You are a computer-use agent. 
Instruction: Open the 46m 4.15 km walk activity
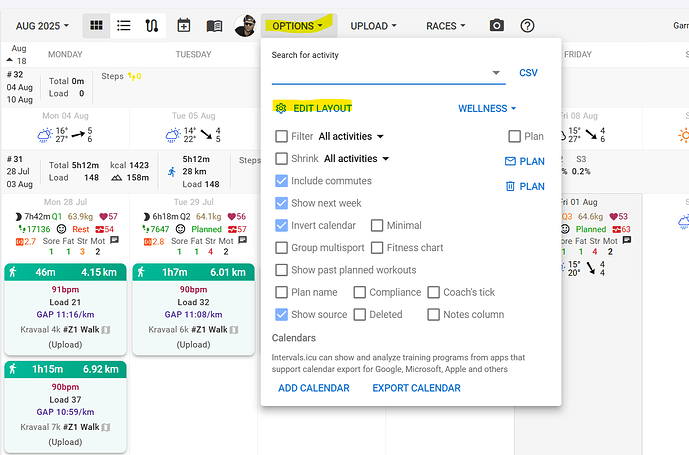65,271
